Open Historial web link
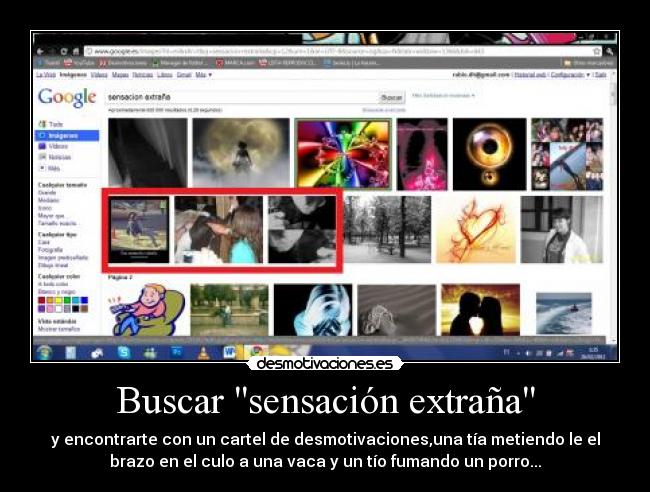650x492 pixels. pos(530,75)
